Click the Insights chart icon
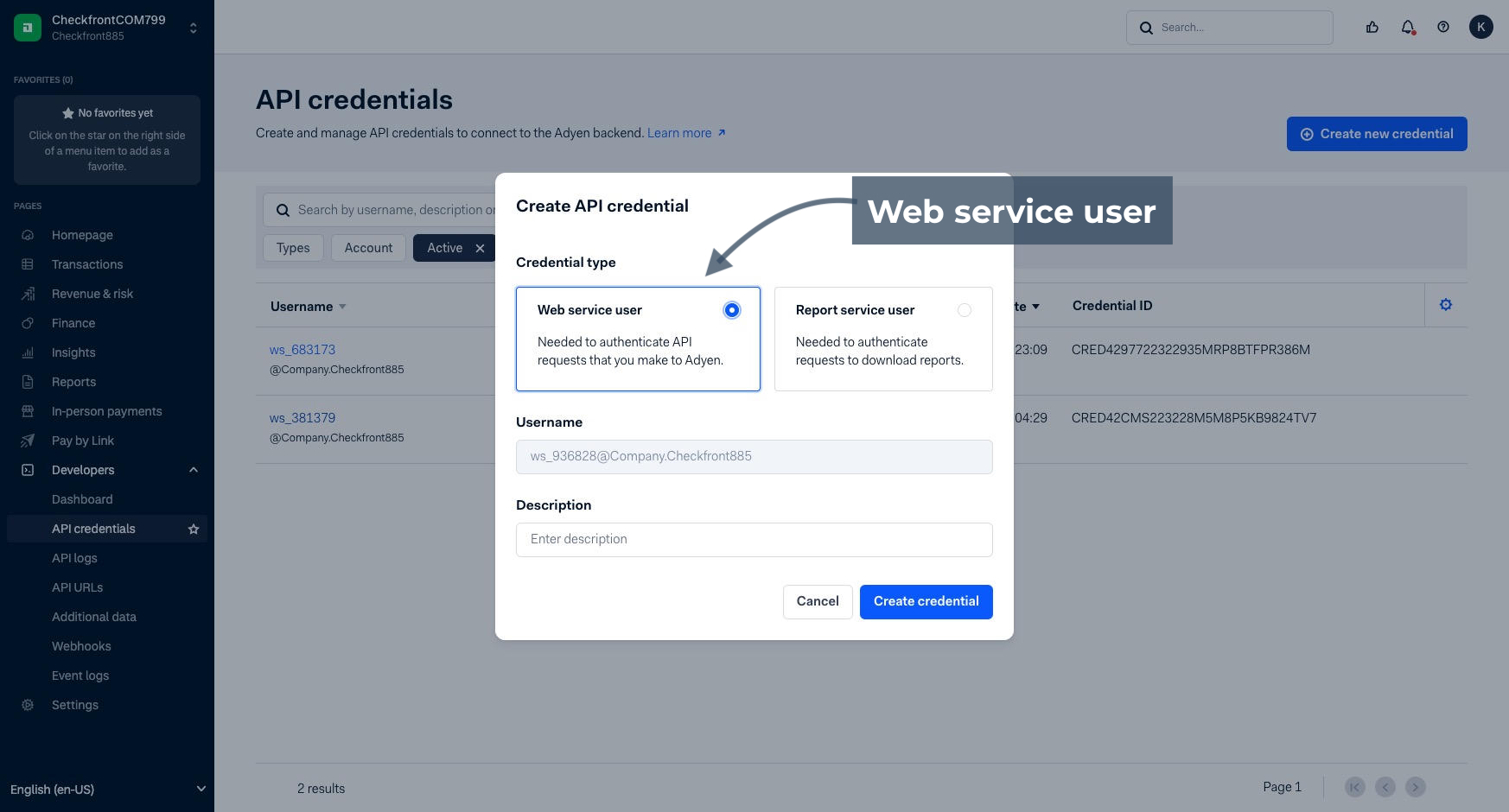Screen dimensions: 1509x812 tap(28, 352)
